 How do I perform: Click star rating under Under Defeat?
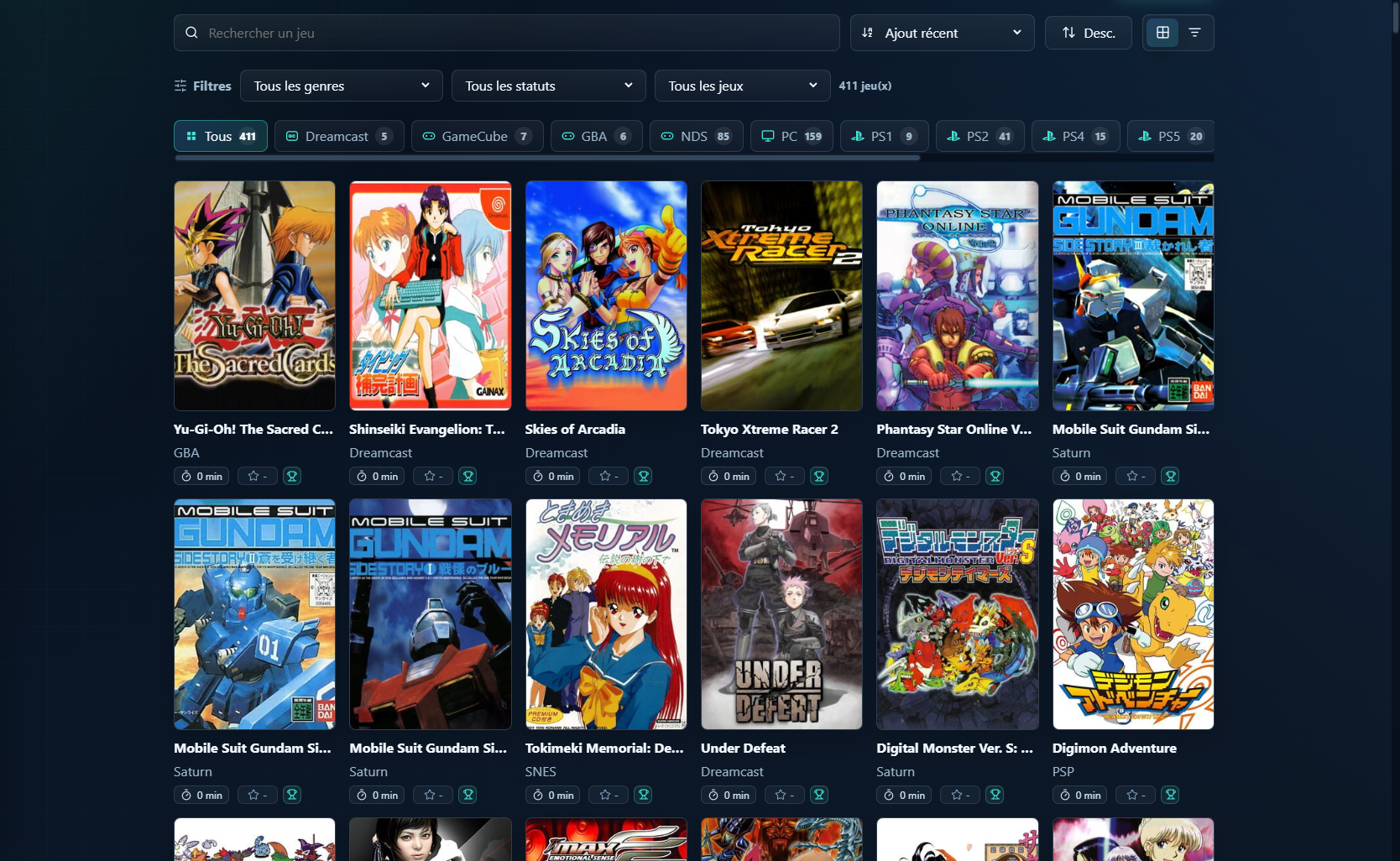[784, 795]
